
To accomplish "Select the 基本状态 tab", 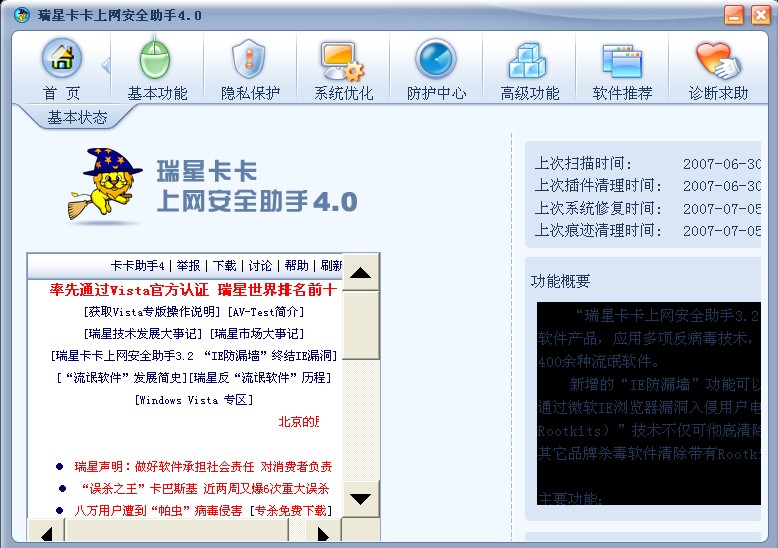I will click(x=77, y=117).
